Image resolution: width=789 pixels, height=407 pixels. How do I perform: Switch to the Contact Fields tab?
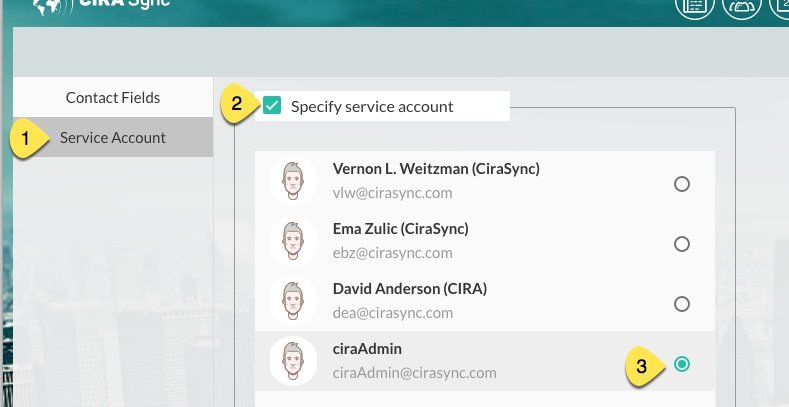(x=113, y=98)
